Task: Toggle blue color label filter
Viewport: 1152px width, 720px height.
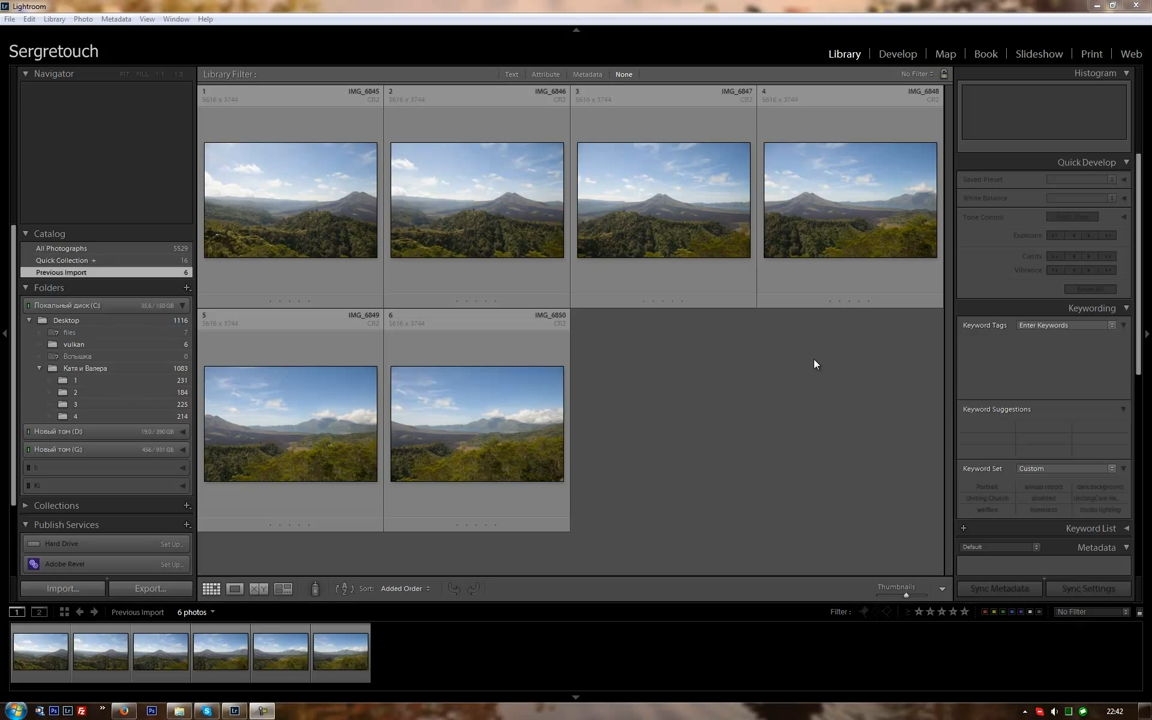Action: click(x=1012, y=612)
